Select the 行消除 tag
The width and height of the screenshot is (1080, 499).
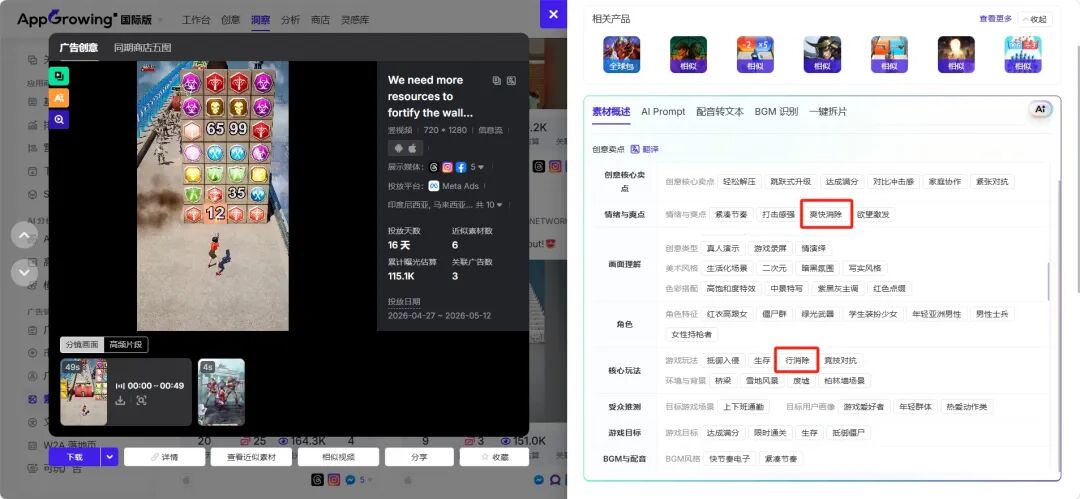pos(796,360)
